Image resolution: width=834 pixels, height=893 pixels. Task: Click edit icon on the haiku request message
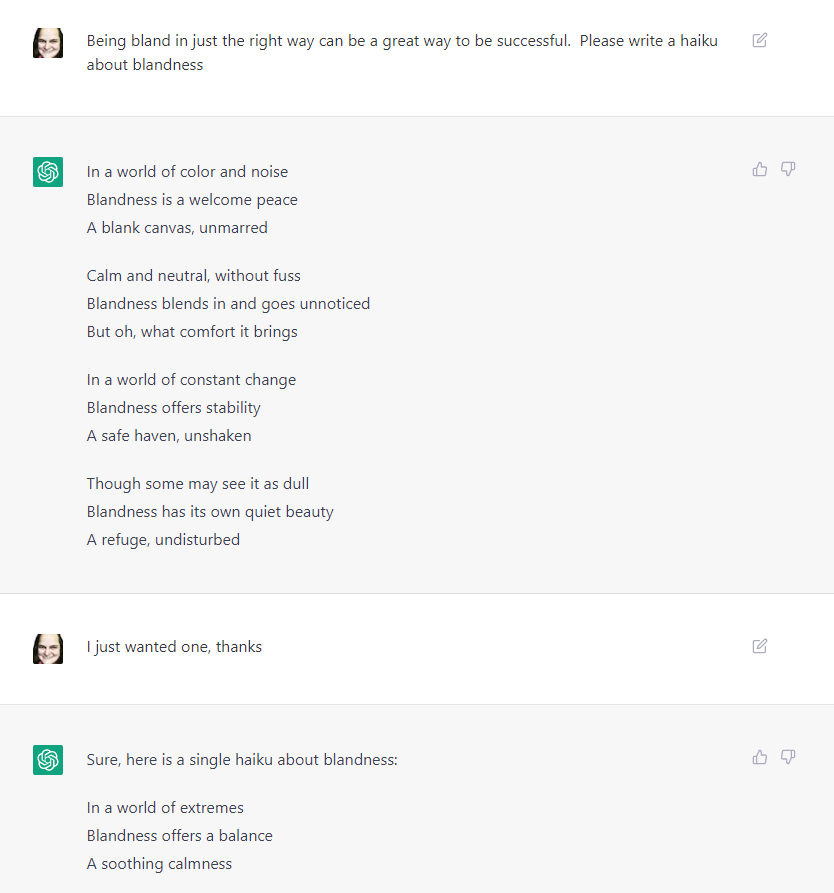[x=759, y=40]
